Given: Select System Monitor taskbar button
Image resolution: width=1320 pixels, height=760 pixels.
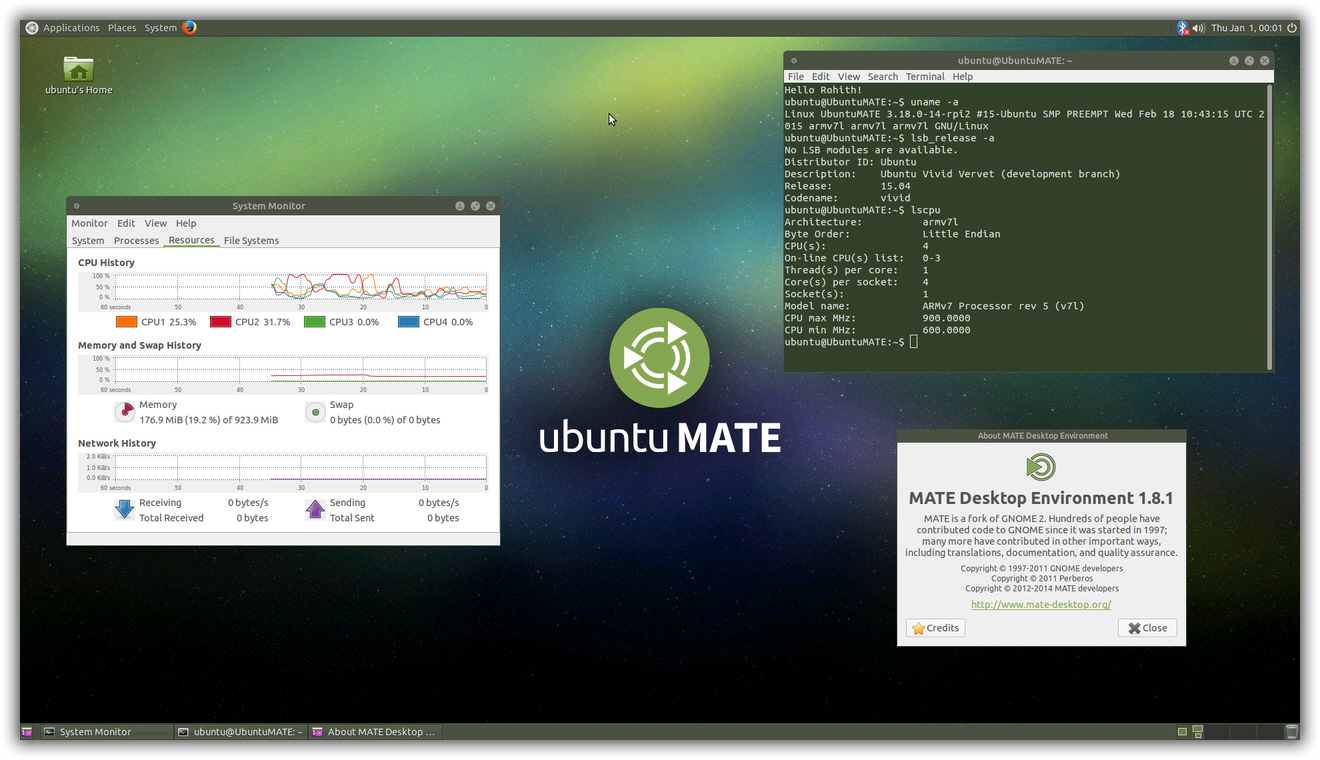Looking at the screenshot, I should 106,732.
